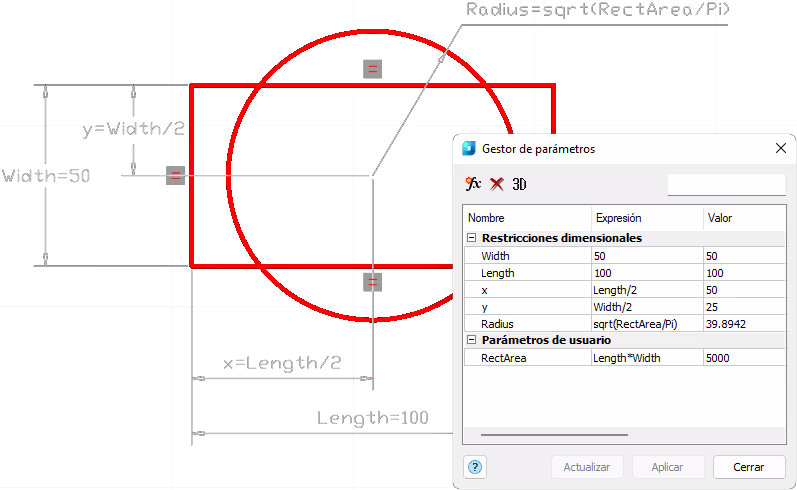Close the Gestor de parámetros dialog
This screenshot has width=797, height=490.
tap(781, 148)
